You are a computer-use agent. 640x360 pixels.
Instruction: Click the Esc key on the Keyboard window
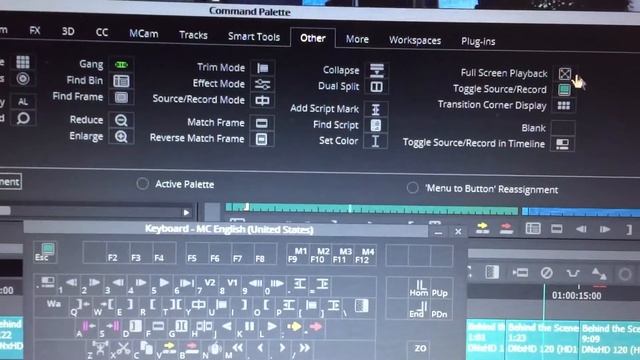(45, 252)
